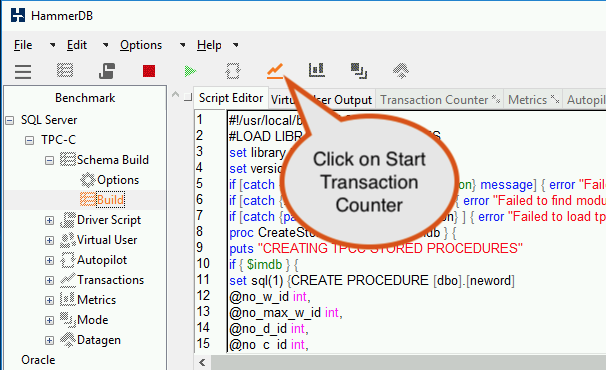
Task: Click script line 13 '@no_max_w_id int,'
Action: tap(286, 312)
